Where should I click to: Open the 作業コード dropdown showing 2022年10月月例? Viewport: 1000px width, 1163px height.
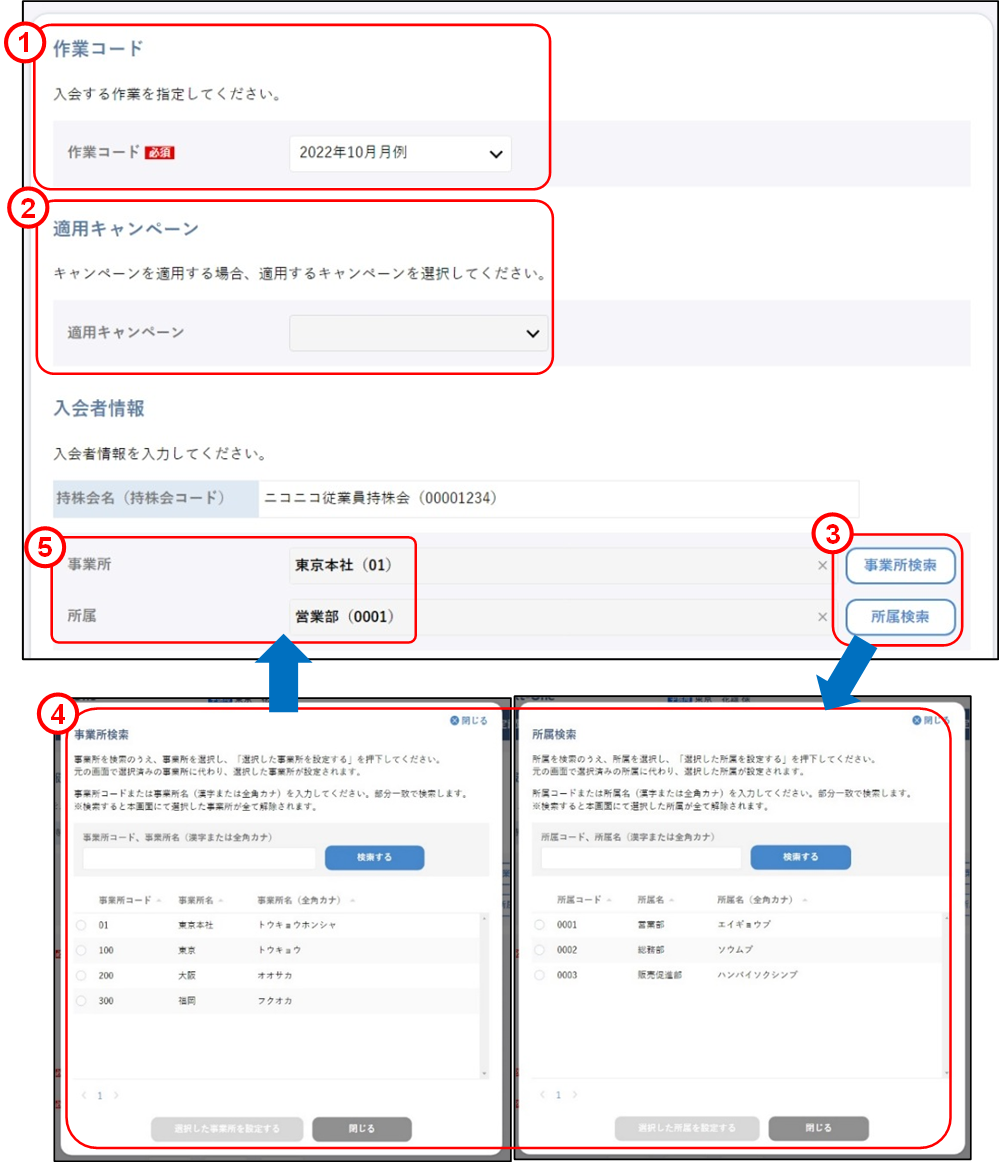(x=400, y=153)
